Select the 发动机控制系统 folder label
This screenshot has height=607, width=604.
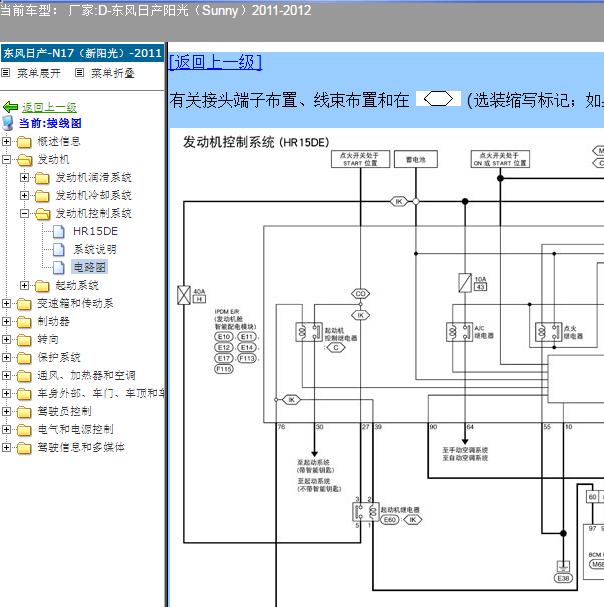[x=93, y=213]
